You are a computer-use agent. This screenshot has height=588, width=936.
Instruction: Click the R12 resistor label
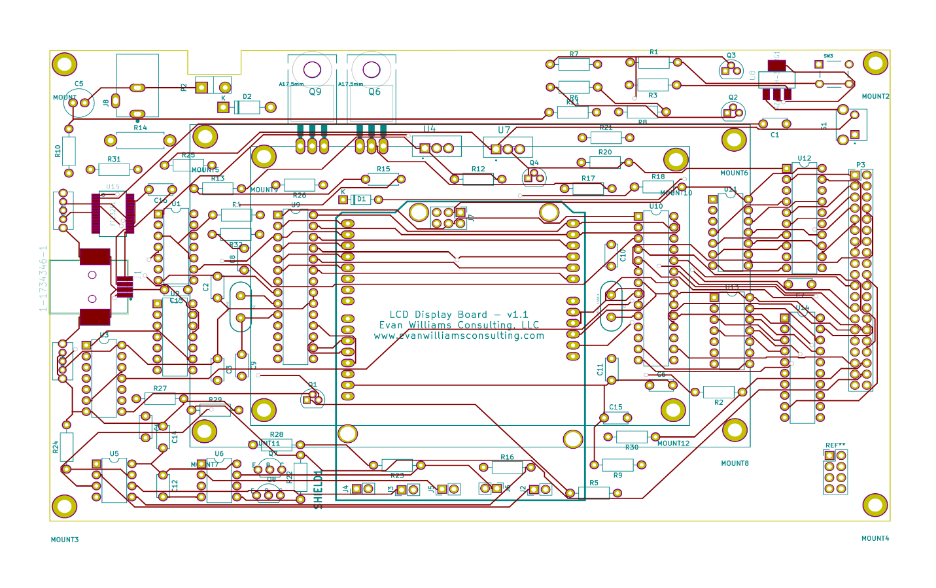(x=478, y=169)
